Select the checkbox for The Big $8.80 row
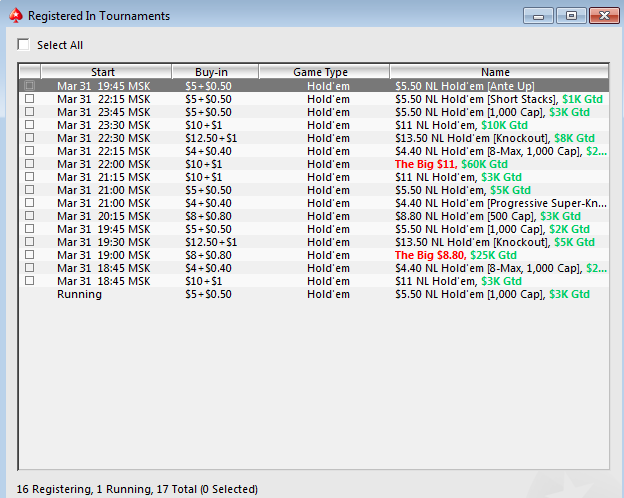Image resolution: width=624 pixels, height=498 pixels. coord(29,255)
